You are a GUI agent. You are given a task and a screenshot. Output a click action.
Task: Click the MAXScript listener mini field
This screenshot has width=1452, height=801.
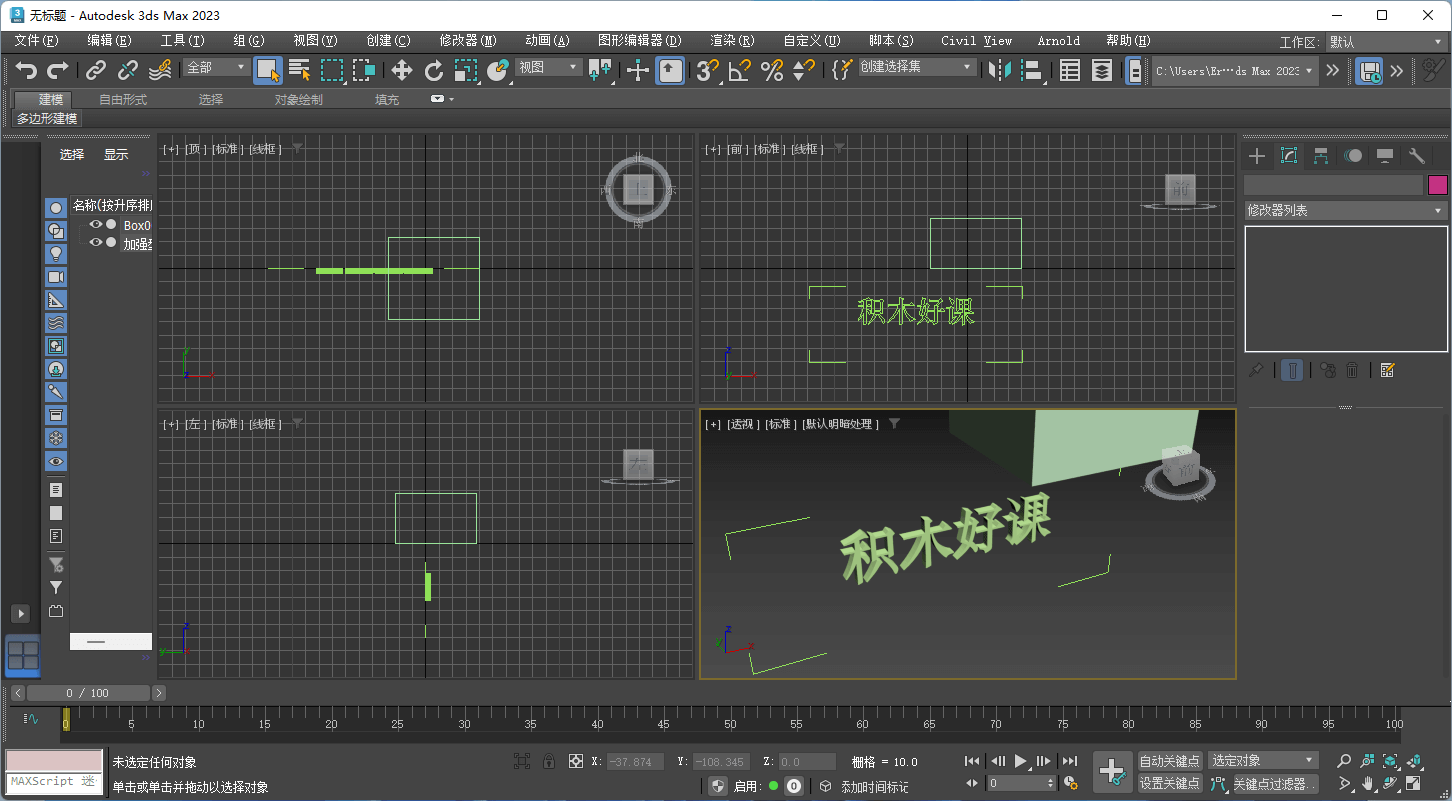[54, 781]
